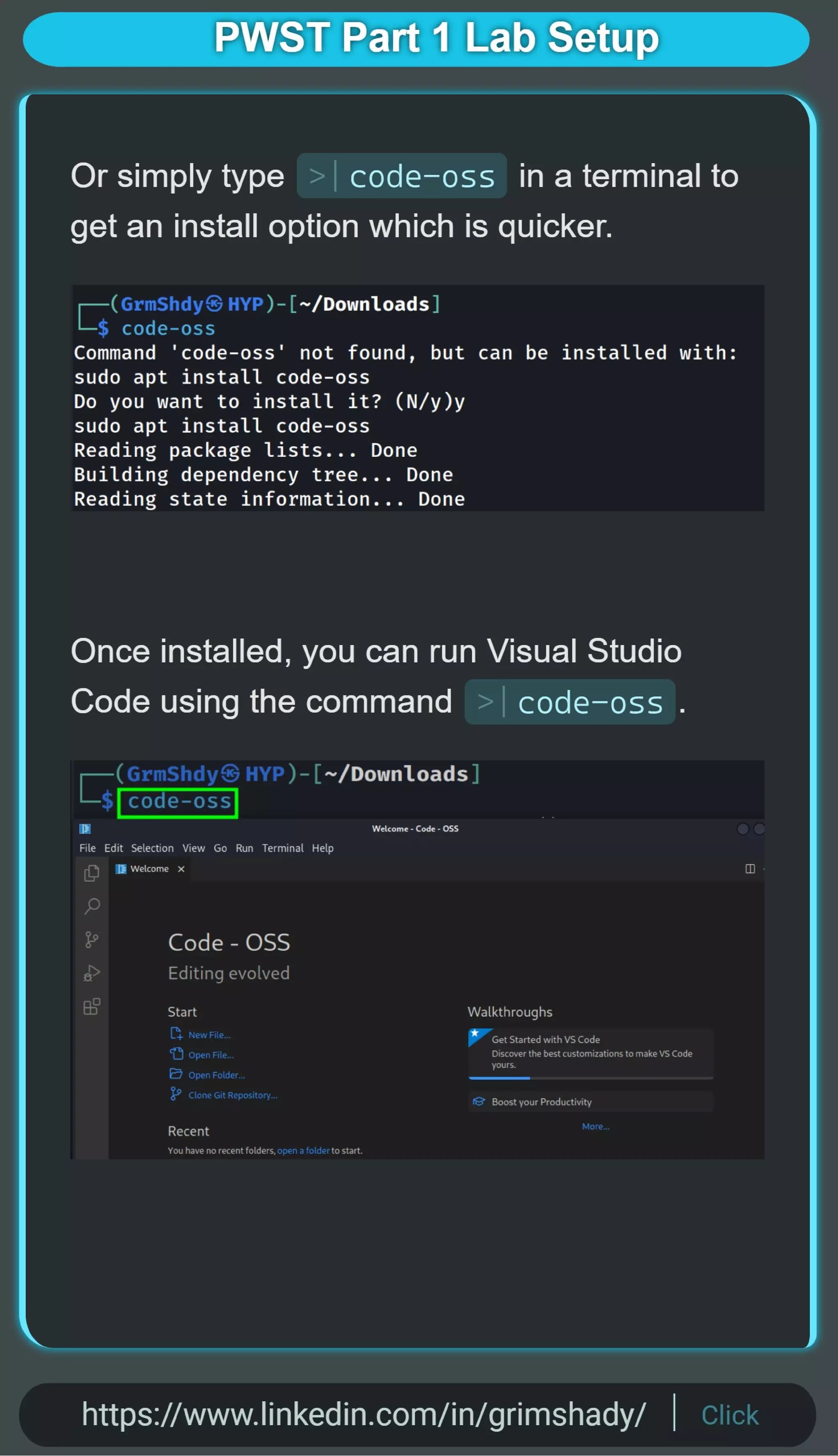Click the star badge on Get Started card

coord(475,1034)
